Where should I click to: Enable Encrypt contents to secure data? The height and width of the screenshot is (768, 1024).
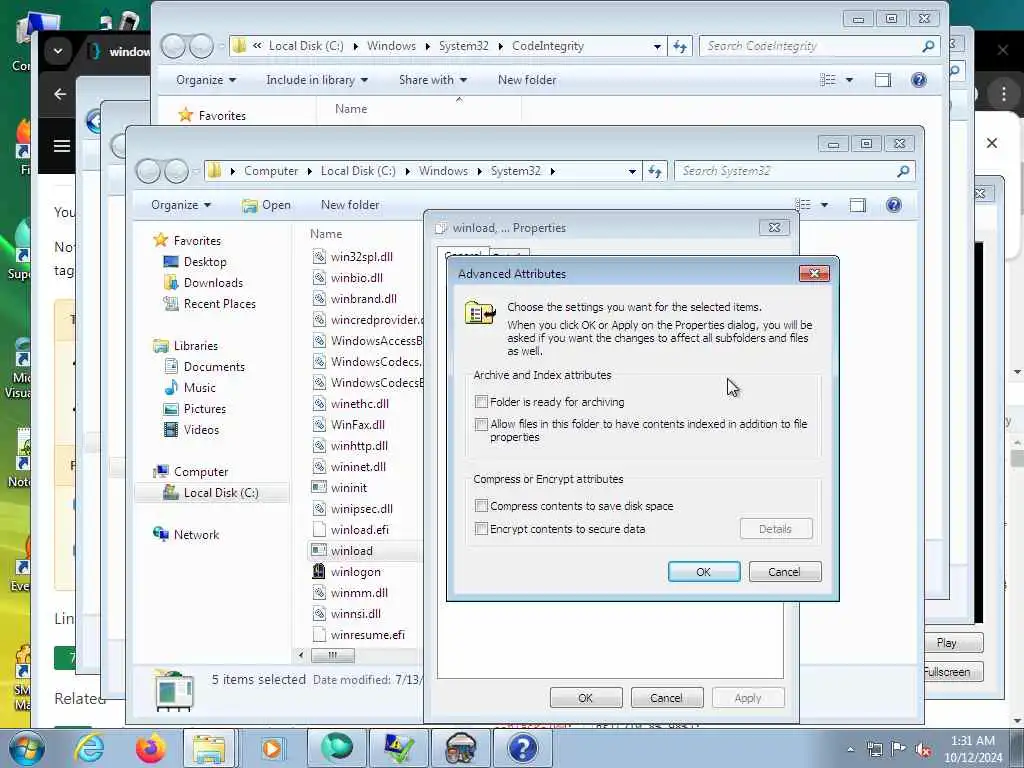481,529
